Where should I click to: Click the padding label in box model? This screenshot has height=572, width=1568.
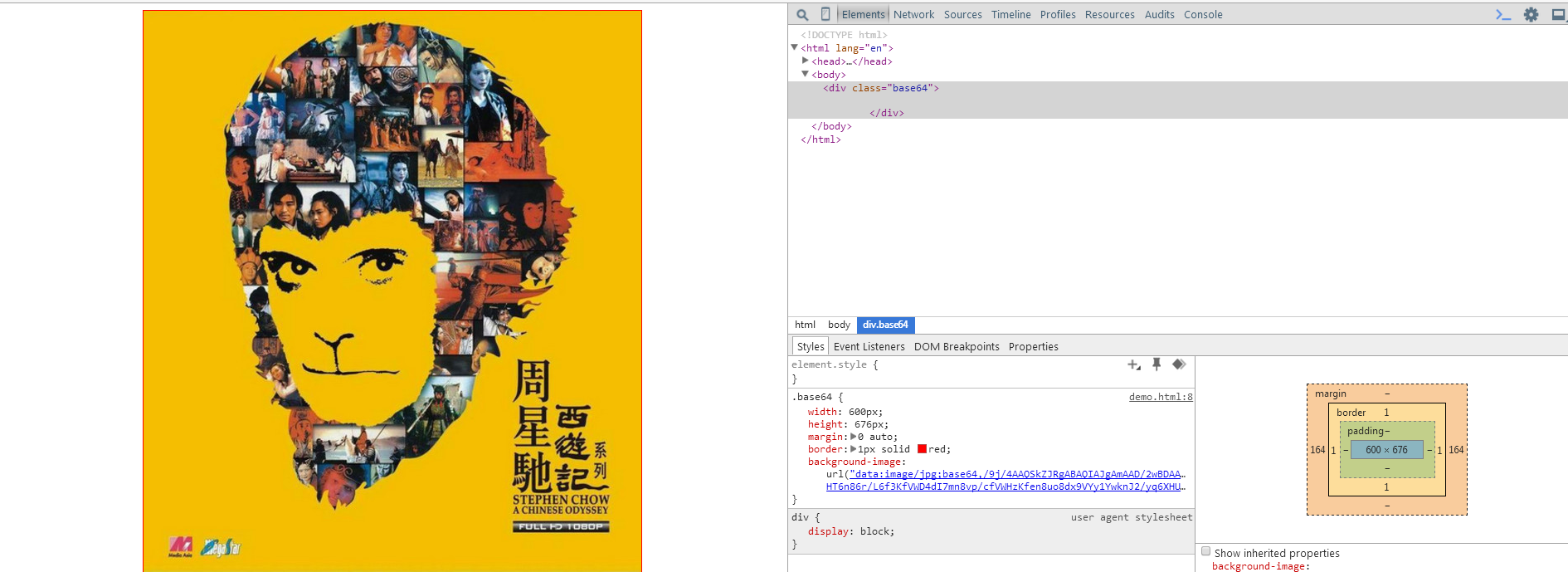click(1366, 431)
